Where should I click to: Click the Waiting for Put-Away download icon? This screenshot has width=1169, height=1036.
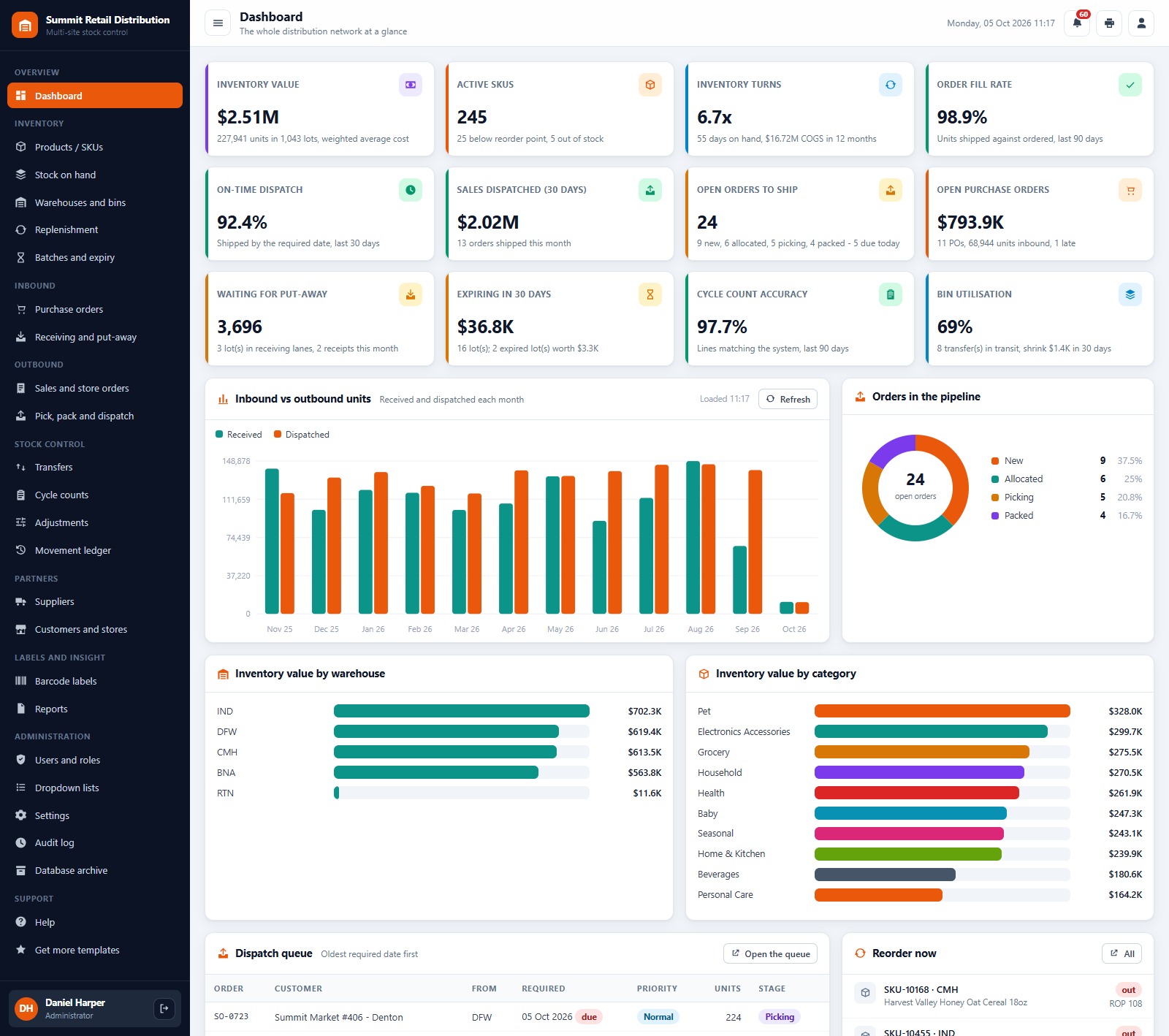point(411,294)
